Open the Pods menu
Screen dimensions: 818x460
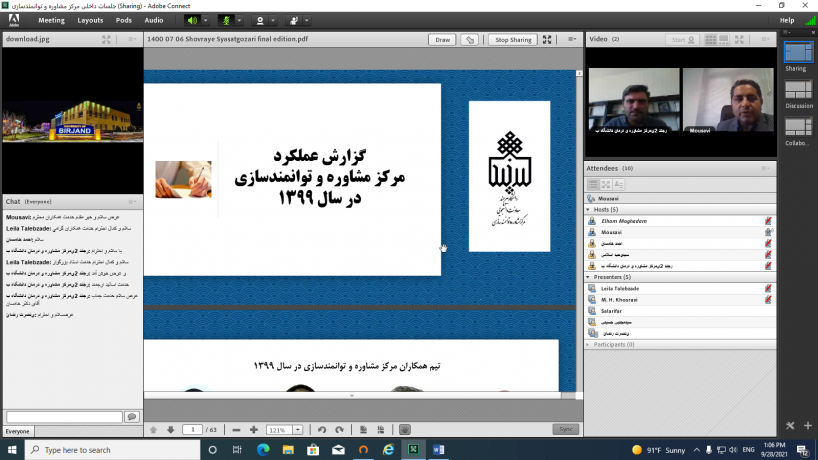124,20
